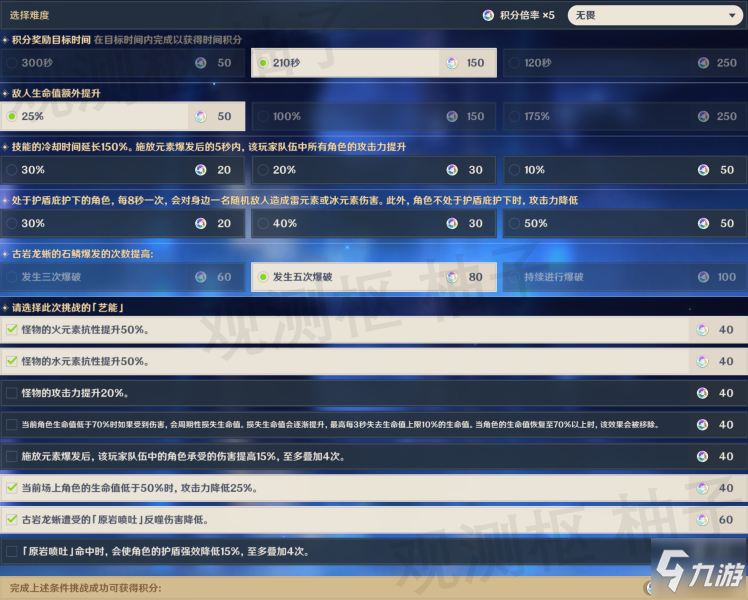The height and width of the screenshot is (600, 748).
Task: Click the 敌人生命值额外提升 section heading
Action: click(x=56, y=93)
